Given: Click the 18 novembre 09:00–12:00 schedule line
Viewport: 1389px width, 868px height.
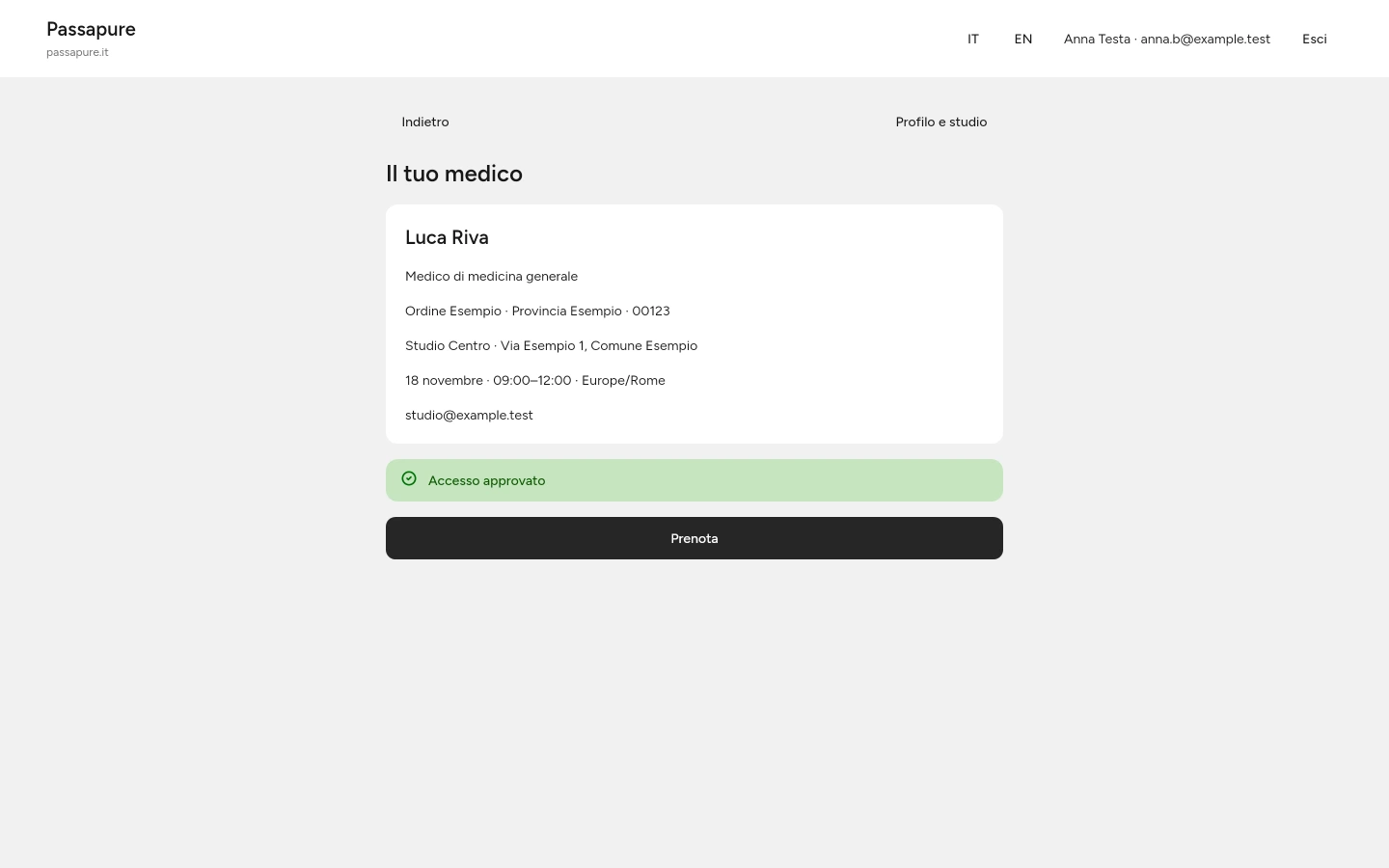Looking at the screenshot, I should tap(535, 380).
